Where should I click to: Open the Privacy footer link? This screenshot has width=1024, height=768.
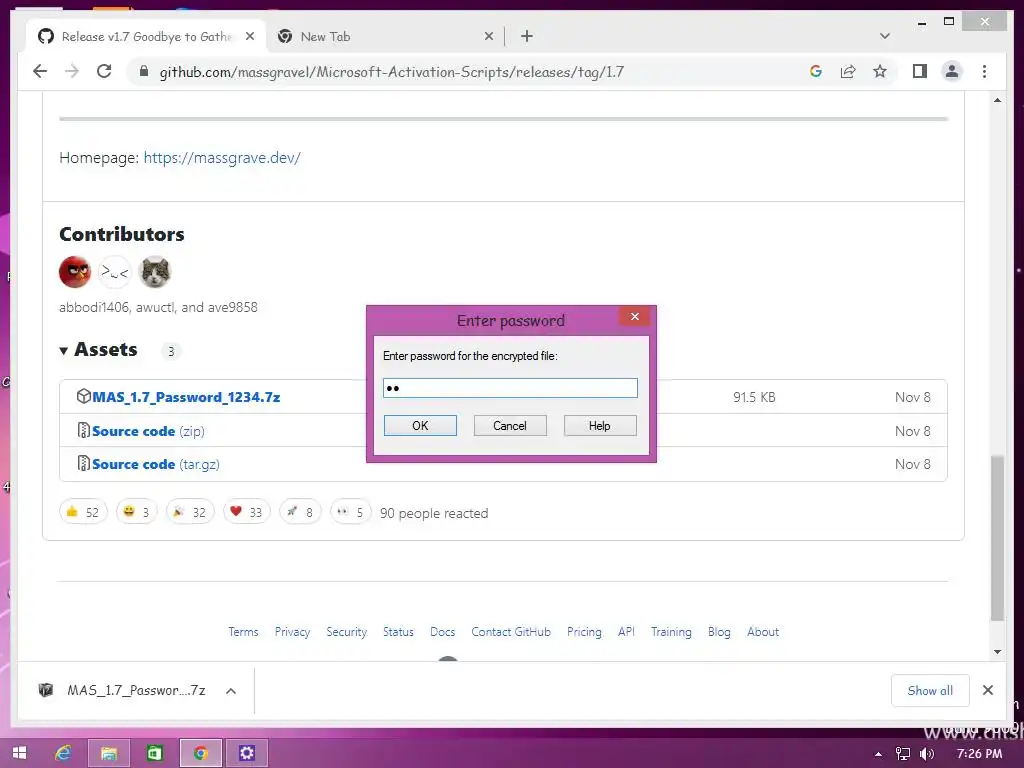pos(292,632)
